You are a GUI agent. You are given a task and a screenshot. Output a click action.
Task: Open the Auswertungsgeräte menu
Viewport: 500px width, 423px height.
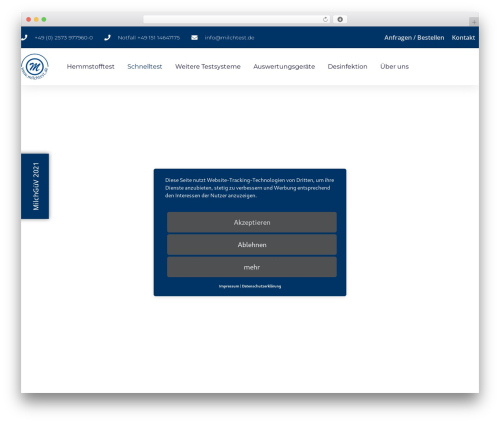[284, 67]
